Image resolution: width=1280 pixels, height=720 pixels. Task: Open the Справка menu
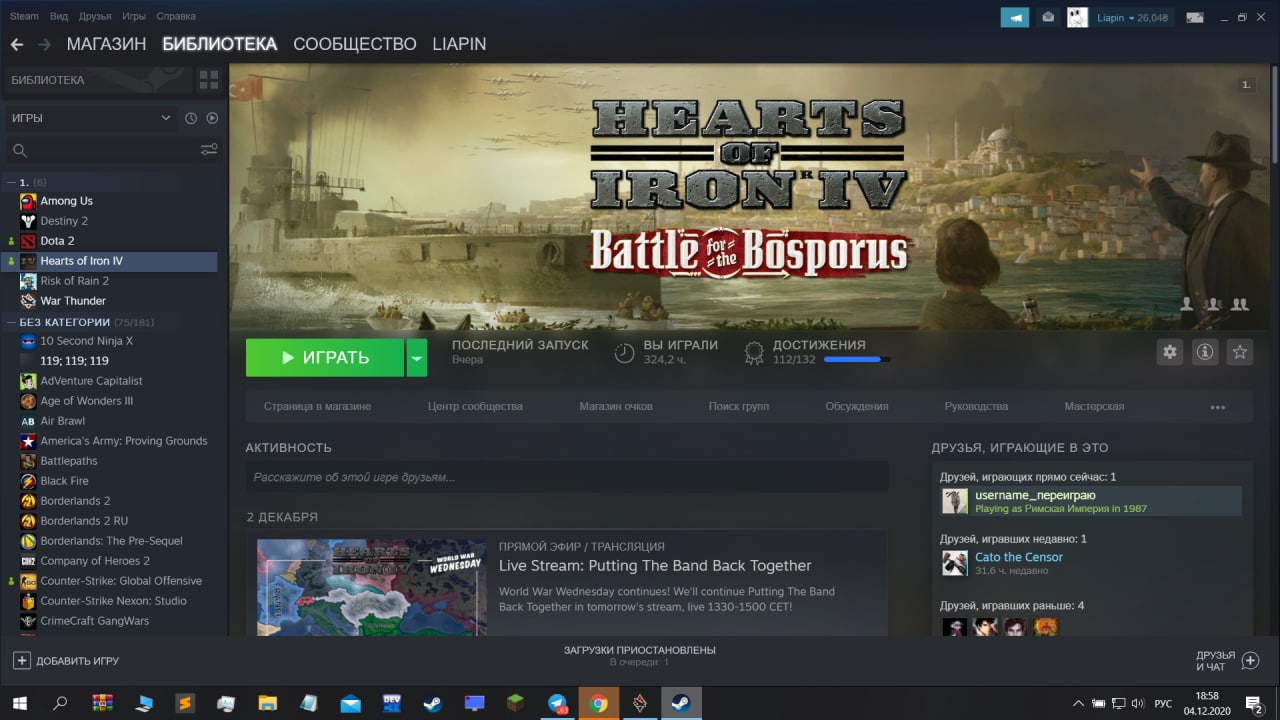[x=176, y=16]
